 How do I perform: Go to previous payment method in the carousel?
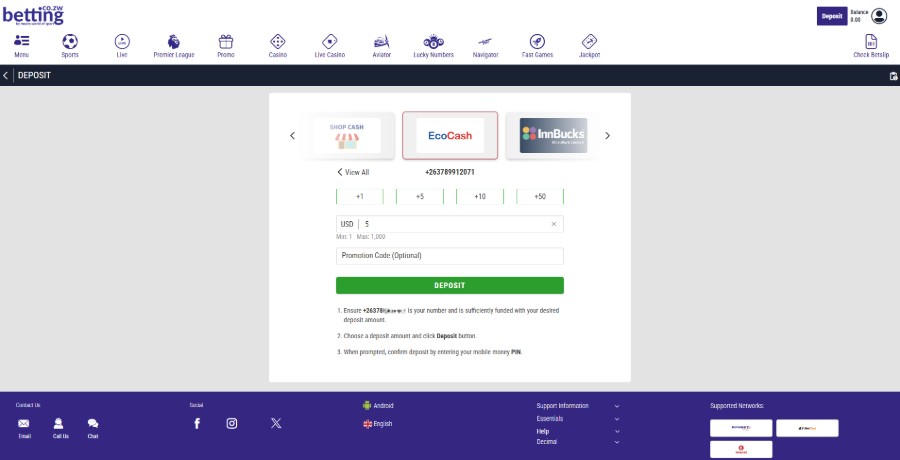tap(292, 136)
